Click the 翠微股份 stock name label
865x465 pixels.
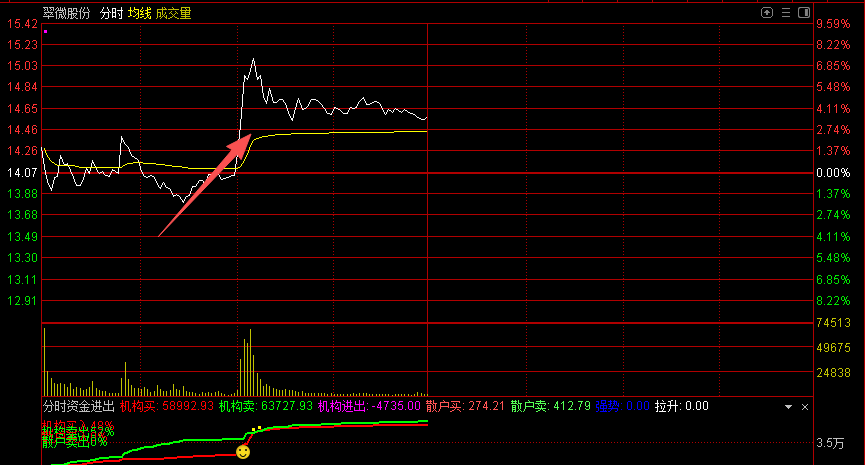pyautogui.click(x=66, y=13)
